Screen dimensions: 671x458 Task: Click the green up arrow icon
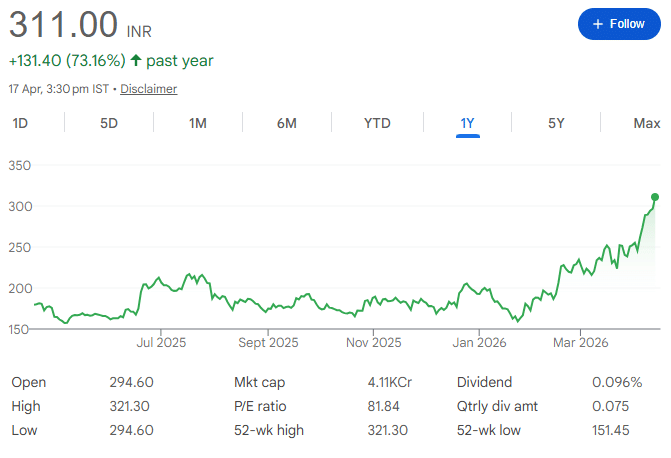135,61
